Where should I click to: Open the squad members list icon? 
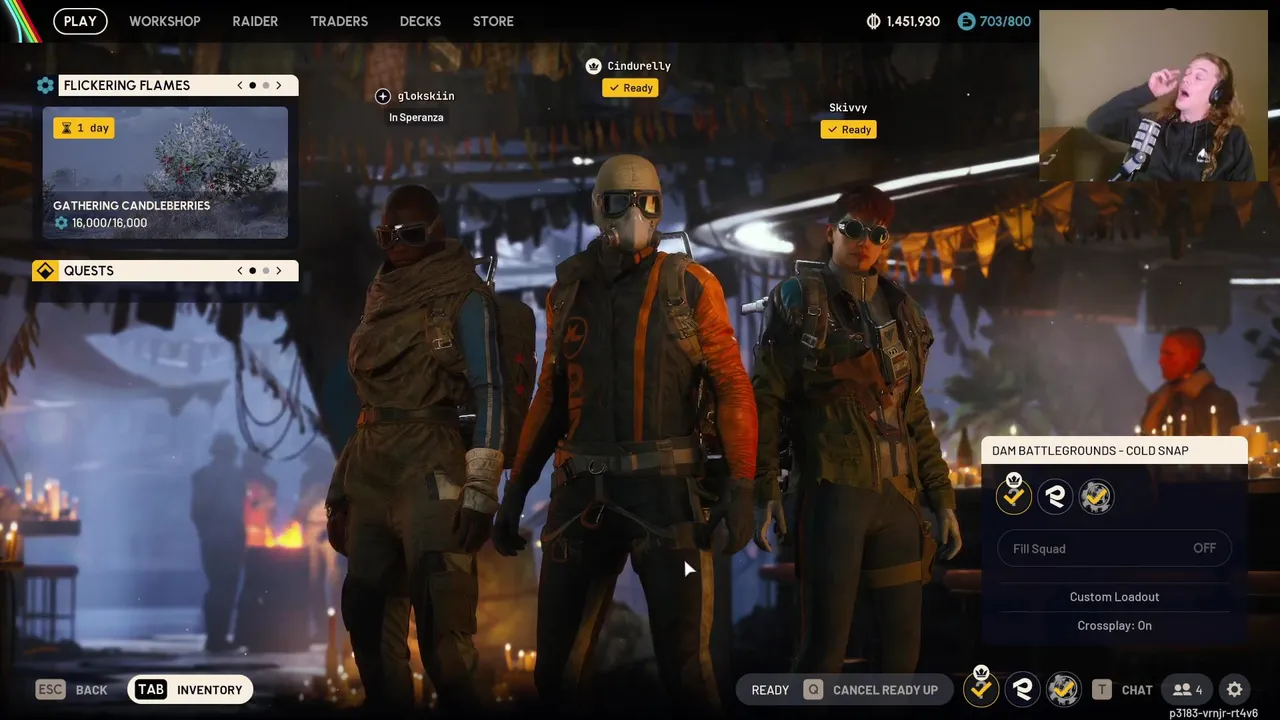click(1188, 690)
